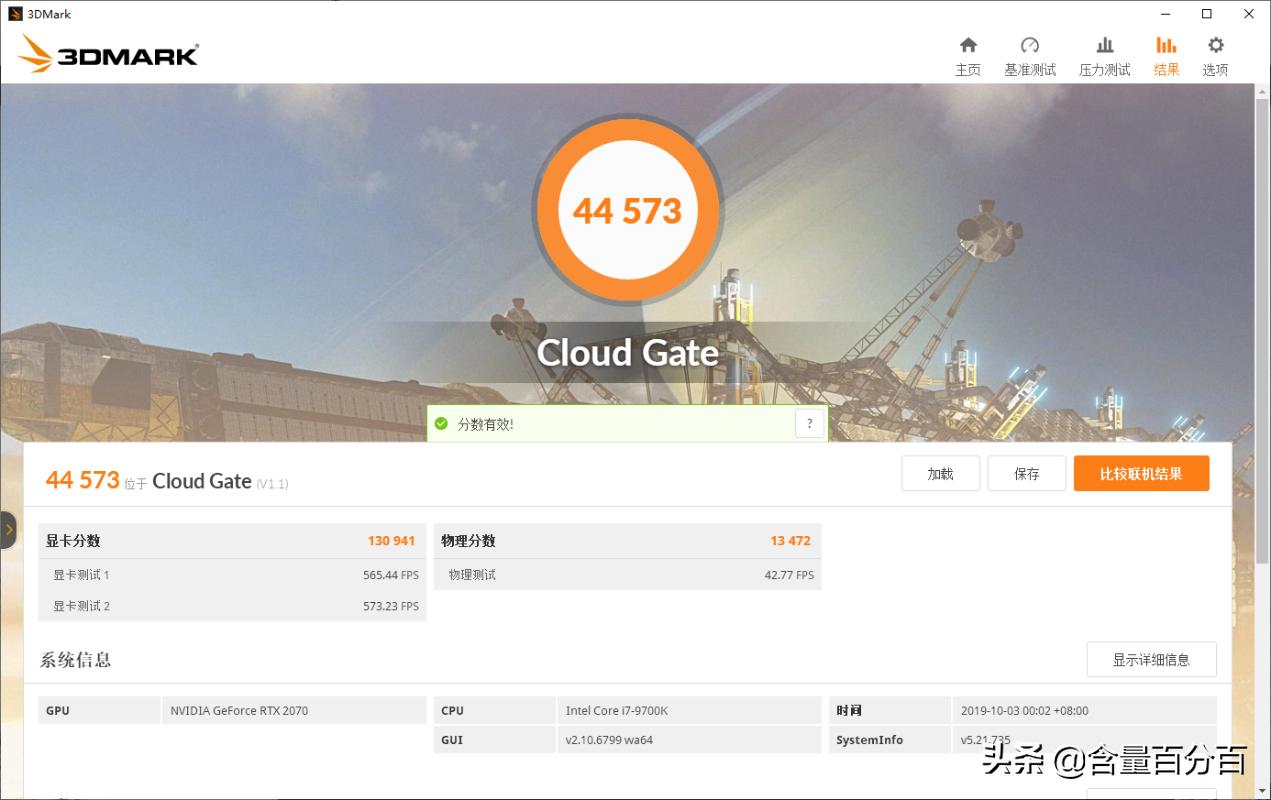1271x800 pixels.
Task: Open the 压力测试 stress test tab
Action: click(x=1104, y=57)
